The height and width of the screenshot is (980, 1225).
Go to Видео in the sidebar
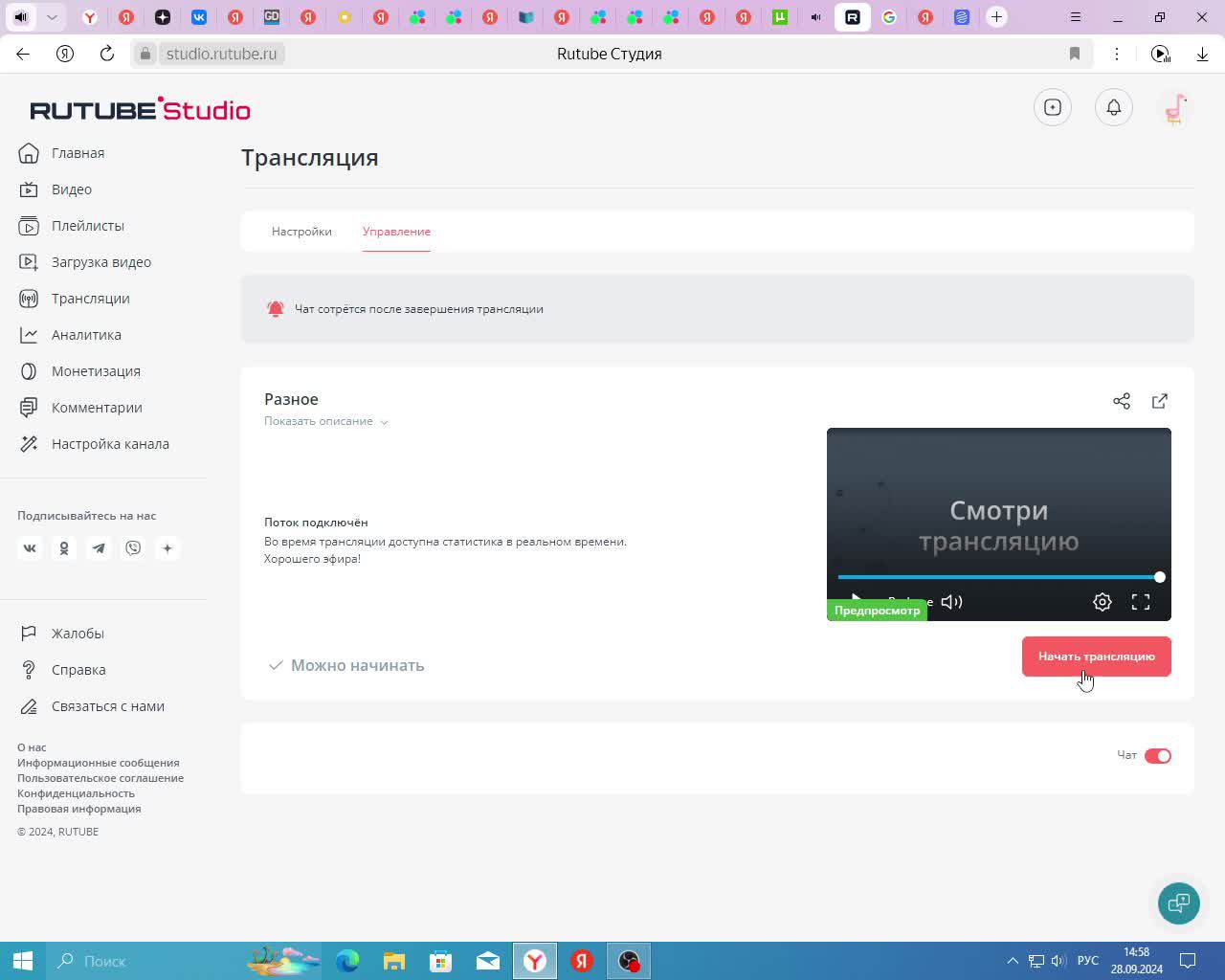click(56, 189)
